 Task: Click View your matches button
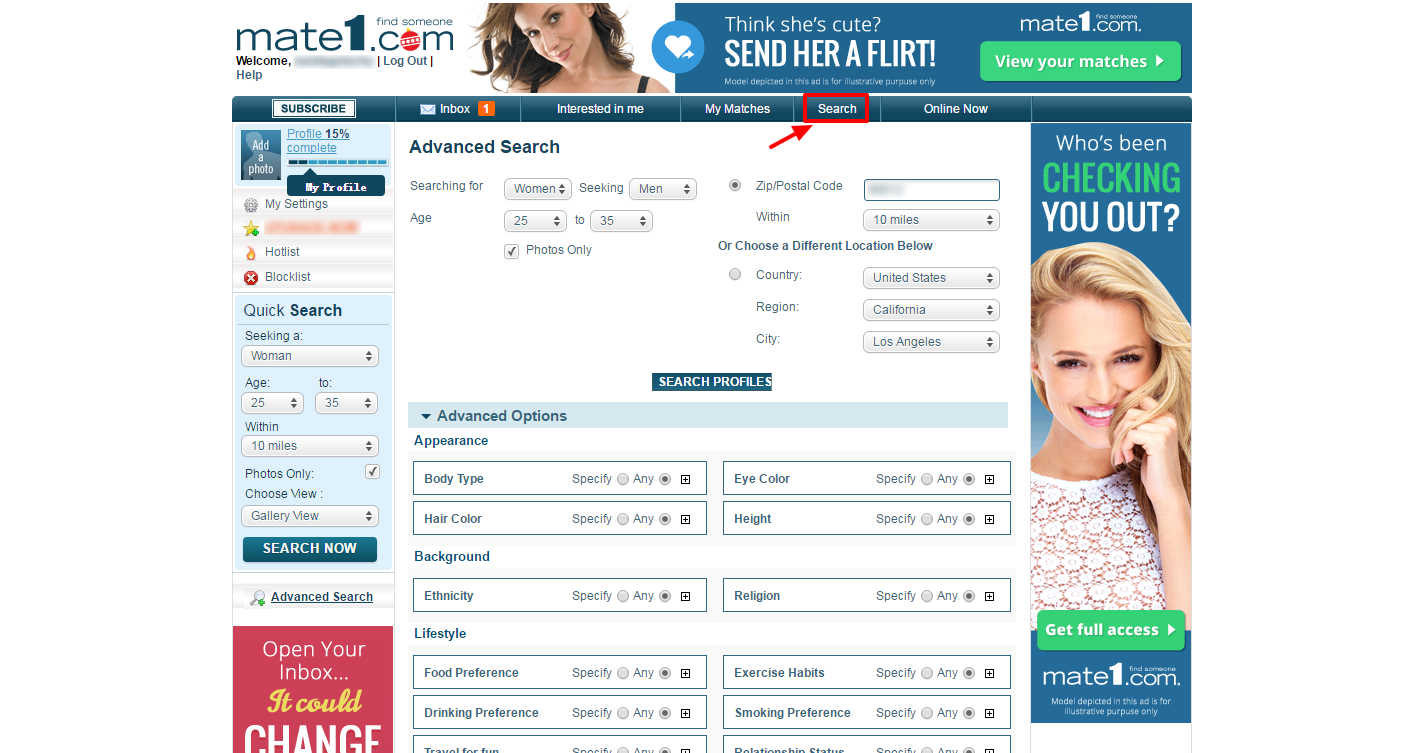[x=1080, y=61]
